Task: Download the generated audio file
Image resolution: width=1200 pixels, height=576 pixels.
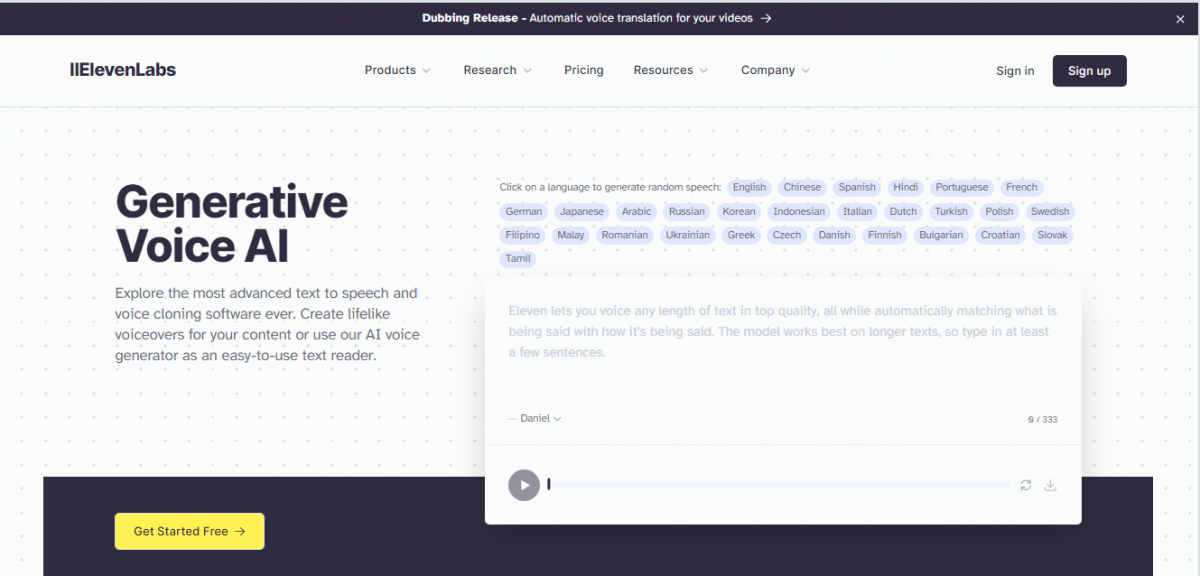Action: [x=1050, y=485]
